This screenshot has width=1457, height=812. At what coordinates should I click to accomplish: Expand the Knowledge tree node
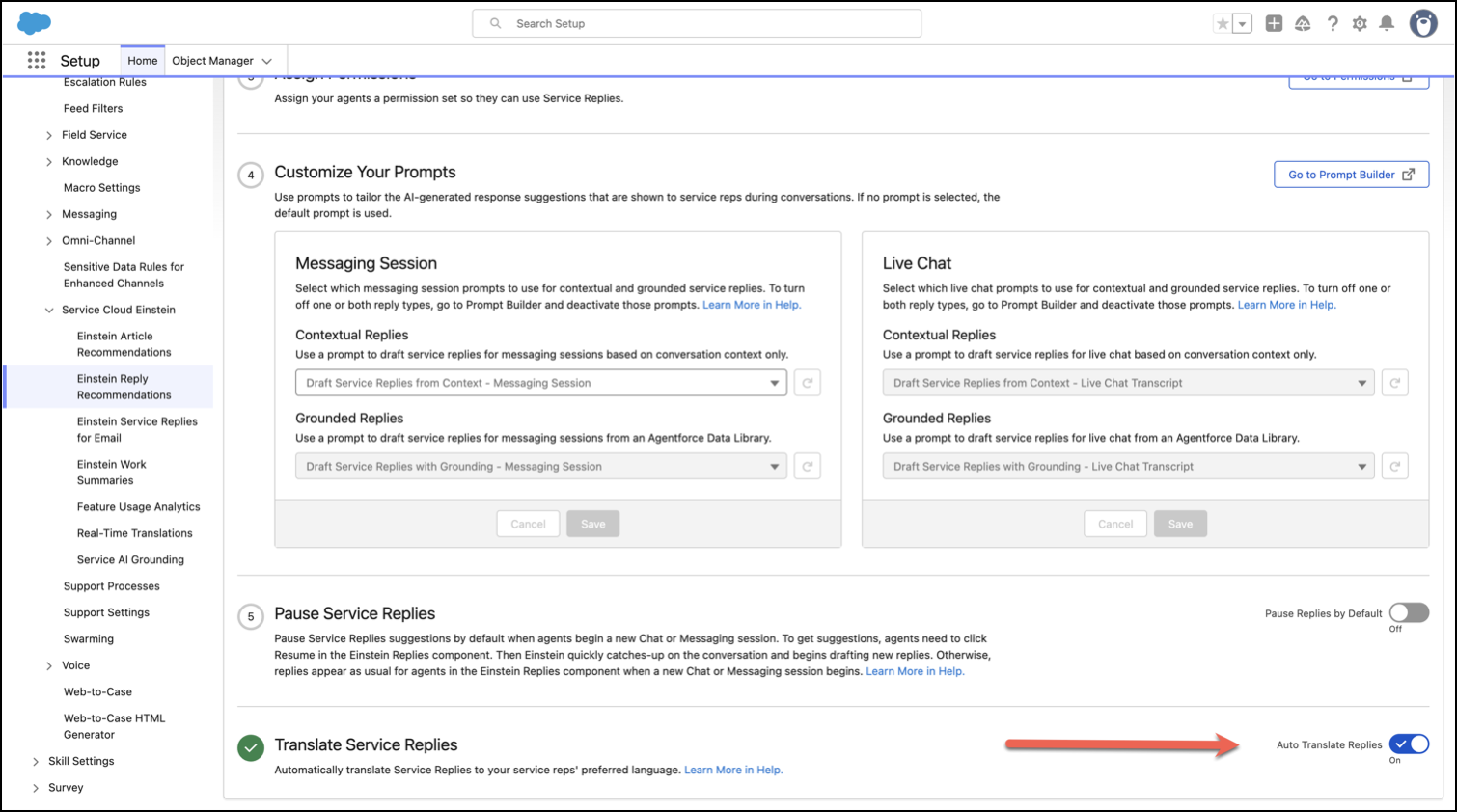(49, 162)
